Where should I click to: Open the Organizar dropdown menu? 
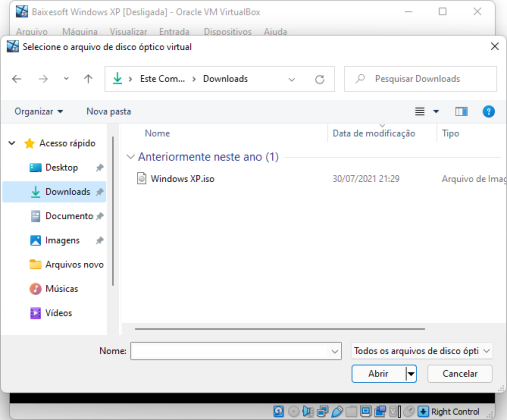point(39,111)
